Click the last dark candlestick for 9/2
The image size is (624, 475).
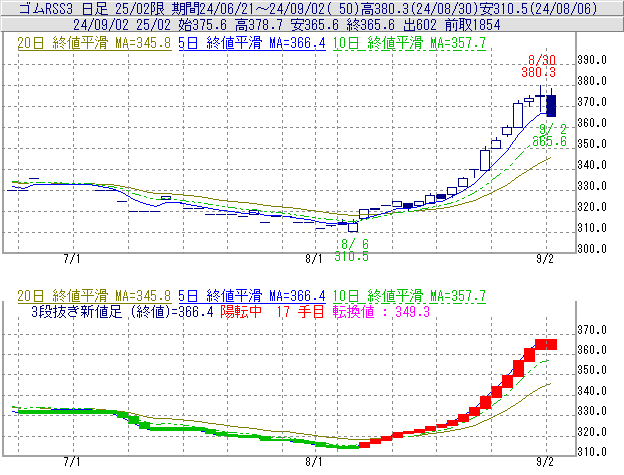point(551,105)
